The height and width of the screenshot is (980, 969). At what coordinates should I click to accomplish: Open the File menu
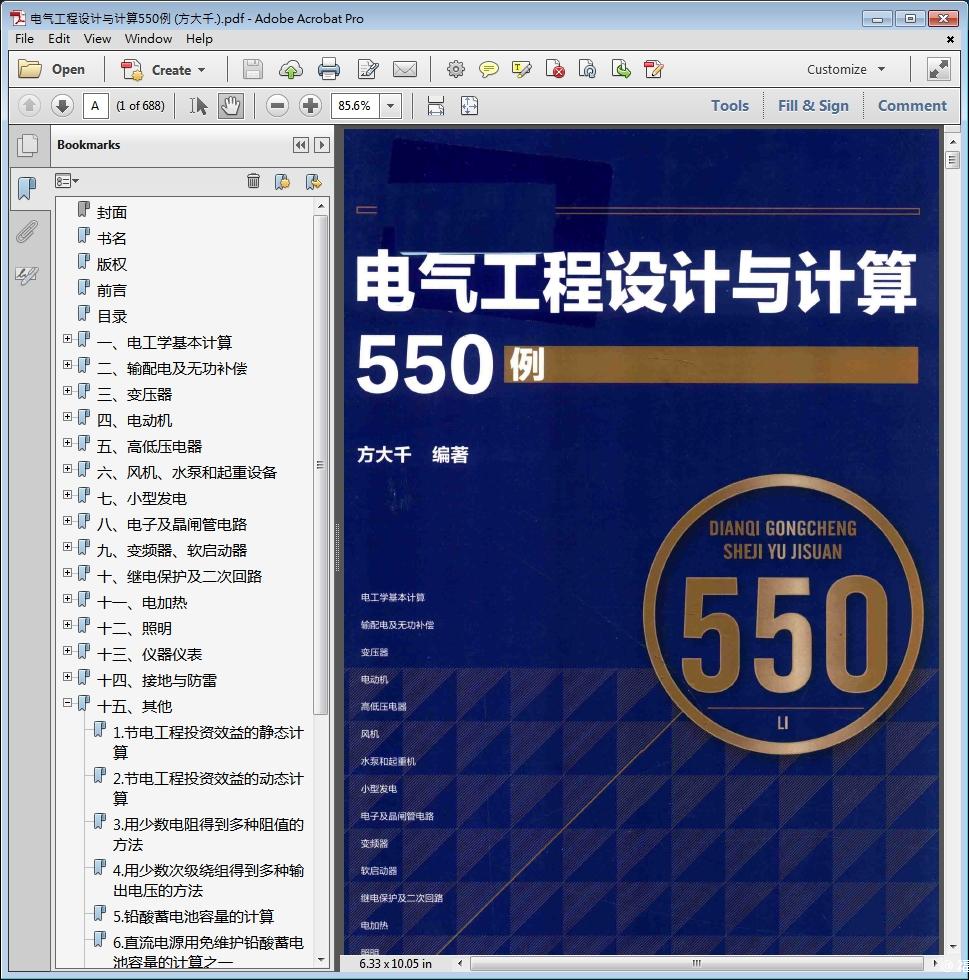[x=24, y=39]
